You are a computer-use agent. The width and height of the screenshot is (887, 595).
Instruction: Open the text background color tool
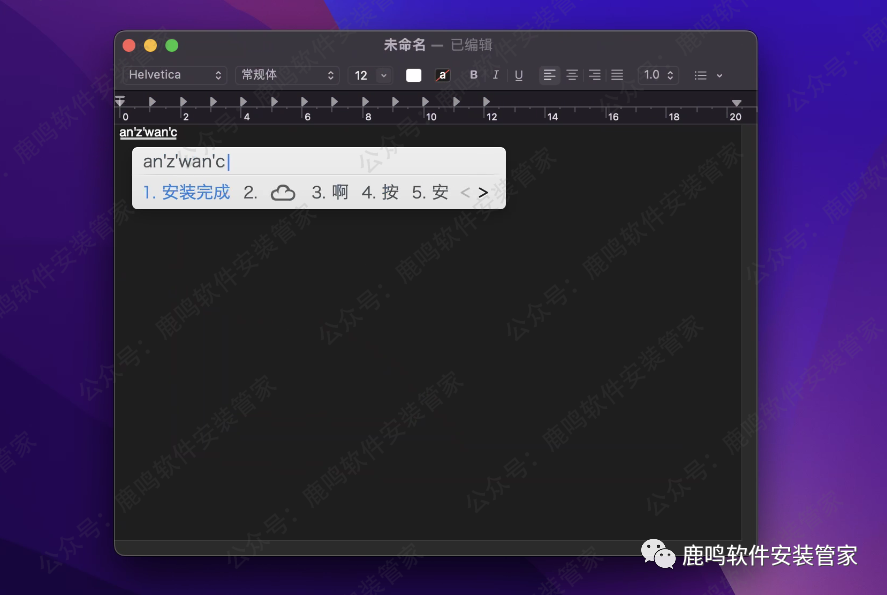442,74
